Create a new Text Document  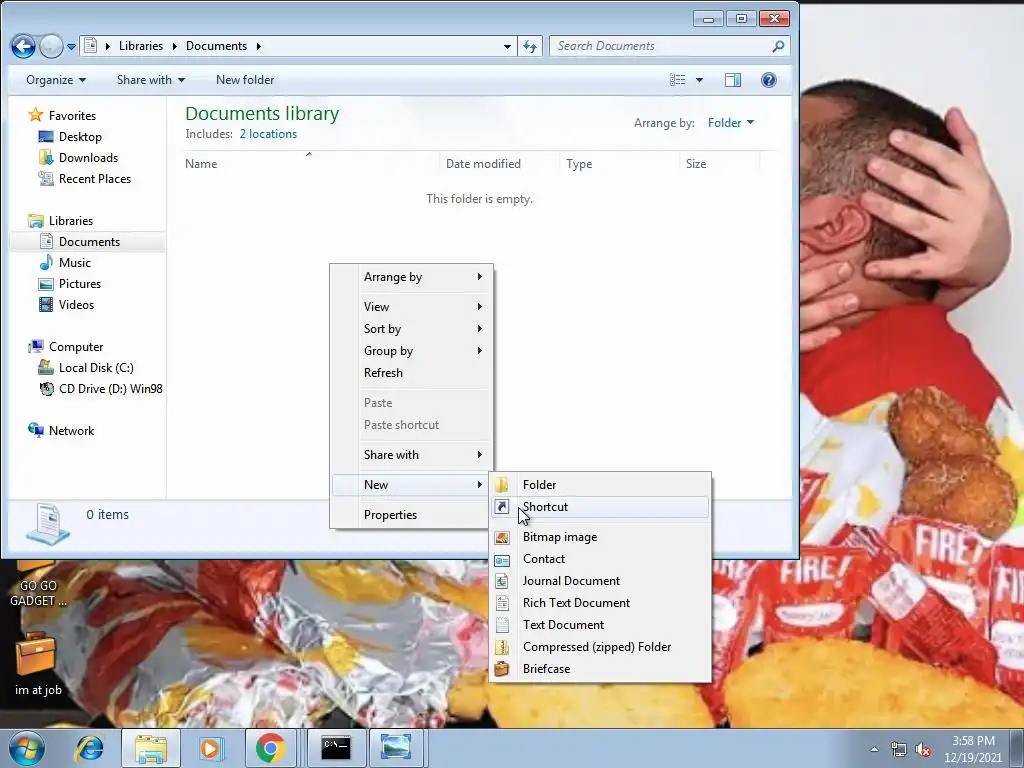[x=600, y=625]
